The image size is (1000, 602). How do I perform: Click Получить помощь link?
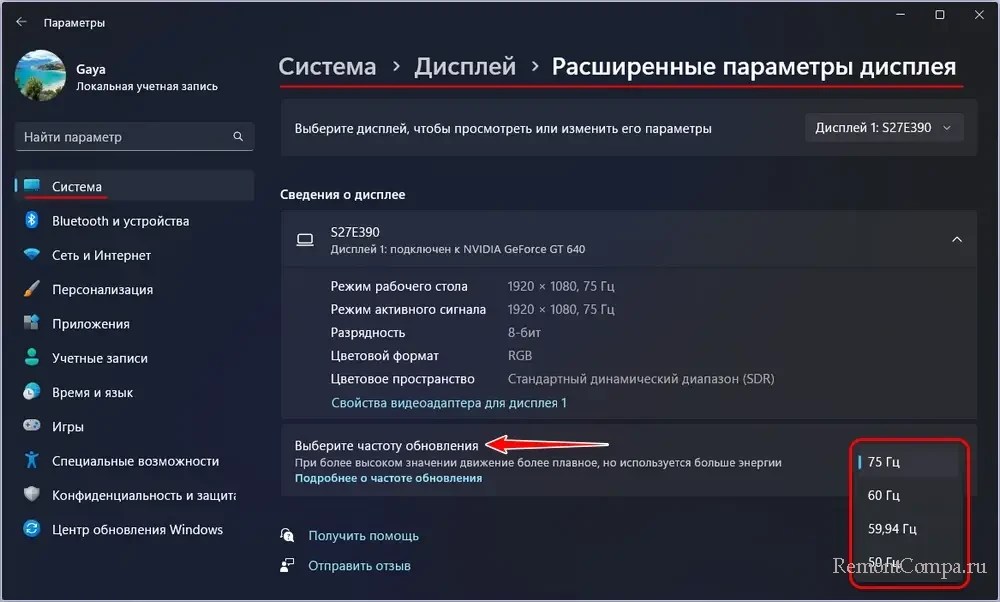(363, 536)
